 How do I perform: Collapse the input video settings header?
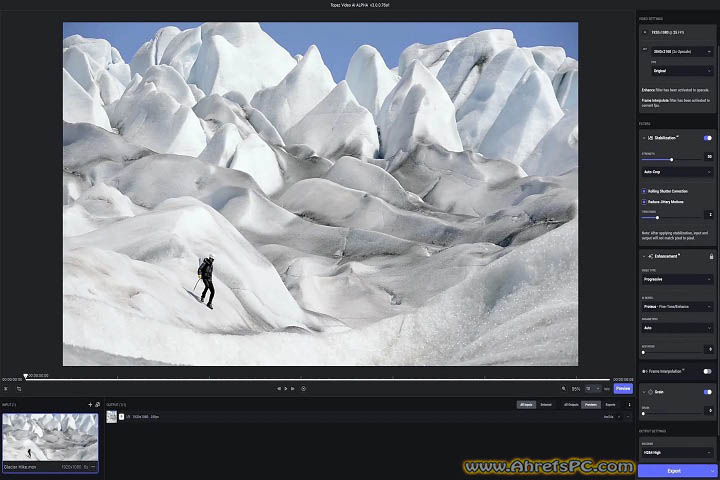pos(645,33)
